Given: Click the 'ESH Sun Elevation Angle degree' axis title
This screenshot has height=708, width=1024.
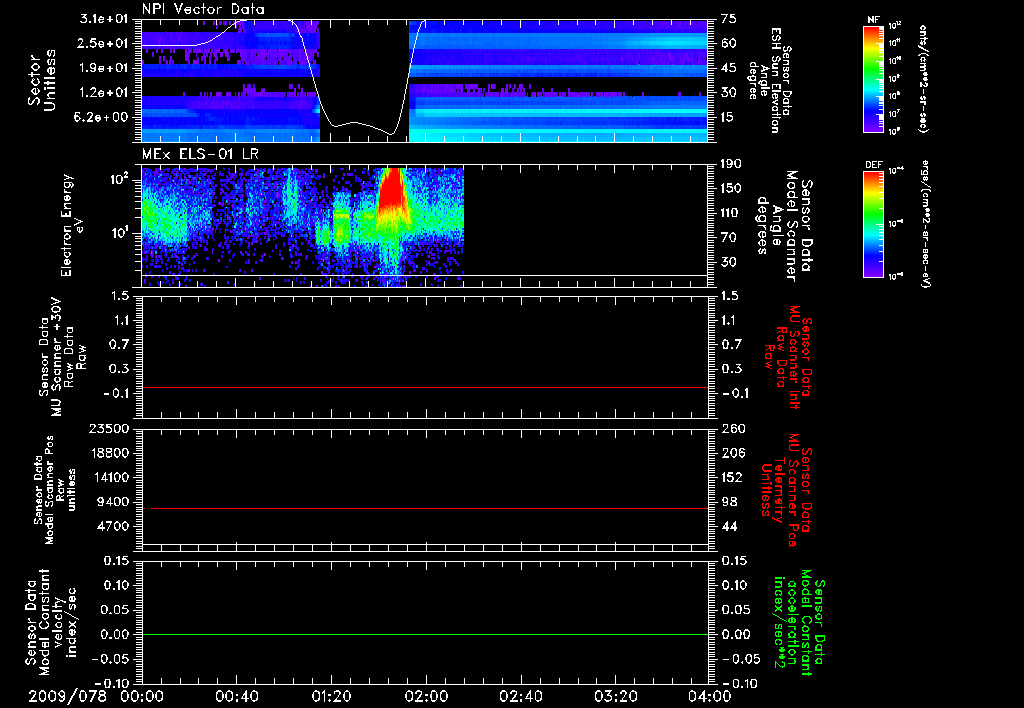Looking at the screenshot, I should click(x=769, y=80).
